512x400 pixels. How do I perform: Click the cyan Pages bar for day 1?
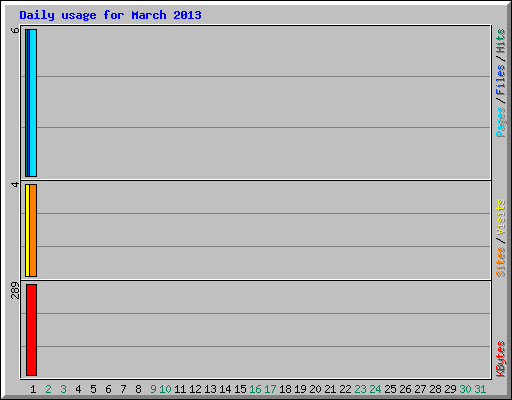click(33, 103)
